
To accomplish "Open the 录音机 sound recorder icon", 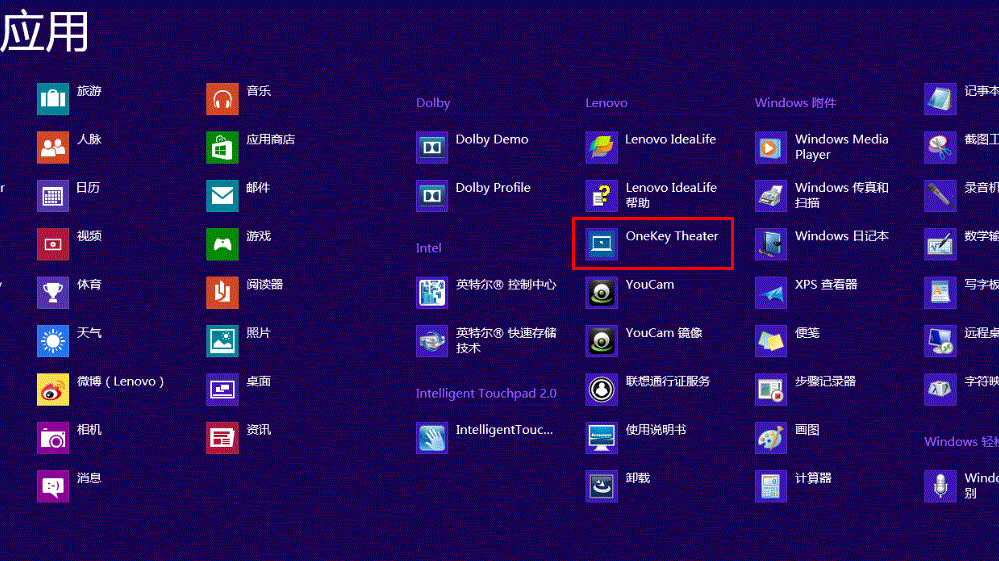I will (940, 195).
